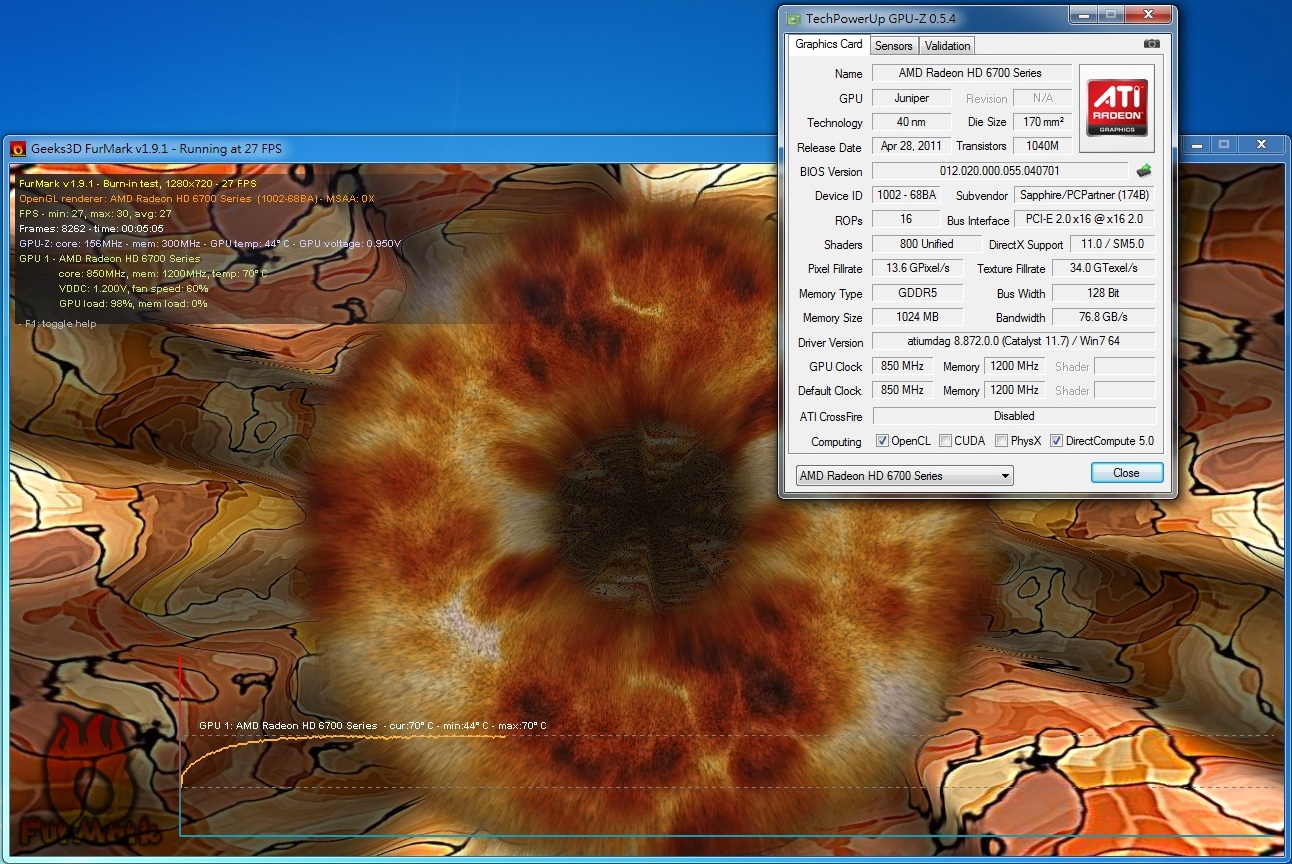Viewport: 1292px width, 864px height.
Task: Click the ATI Radeon Graphics logo
Action: (x=1117, y=108)
